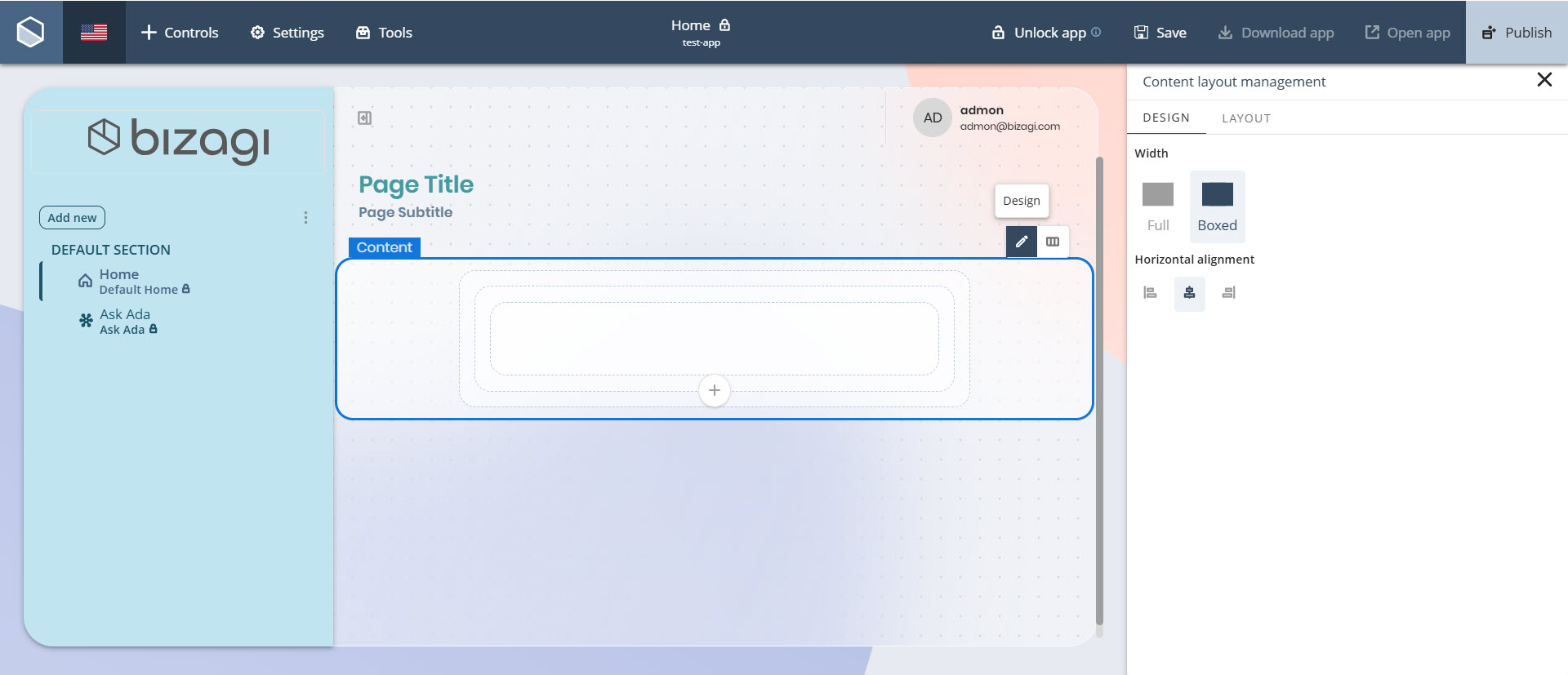
Task: Select Full width option
Action: coord(1157,206)
